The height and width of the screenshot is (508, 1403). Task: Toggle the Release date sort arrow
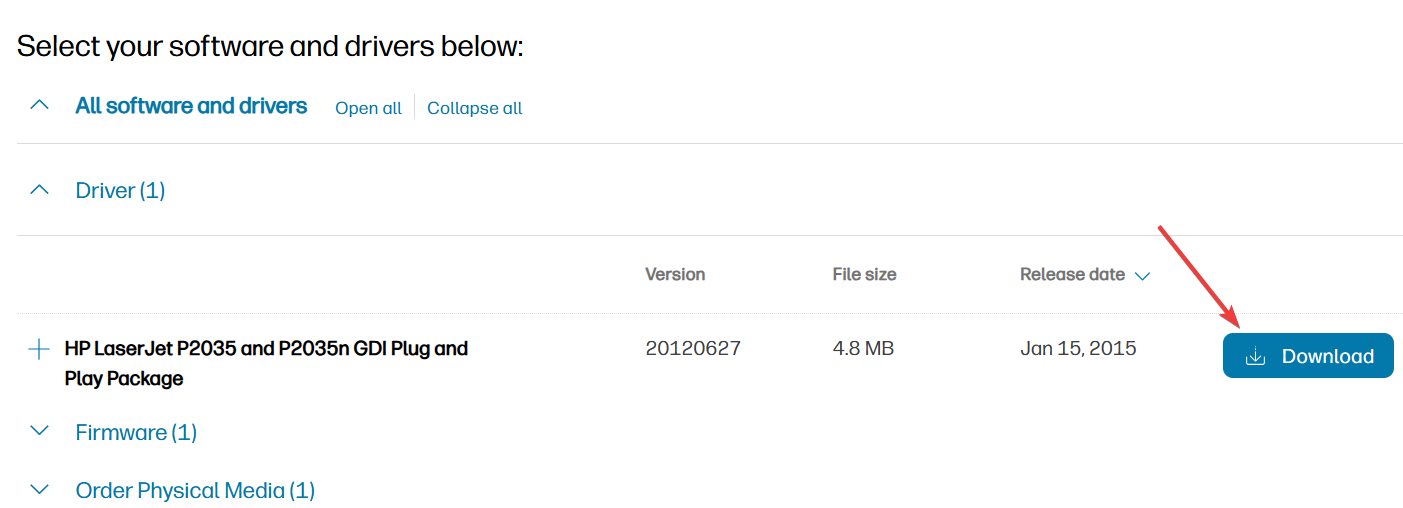[1142, 275]
